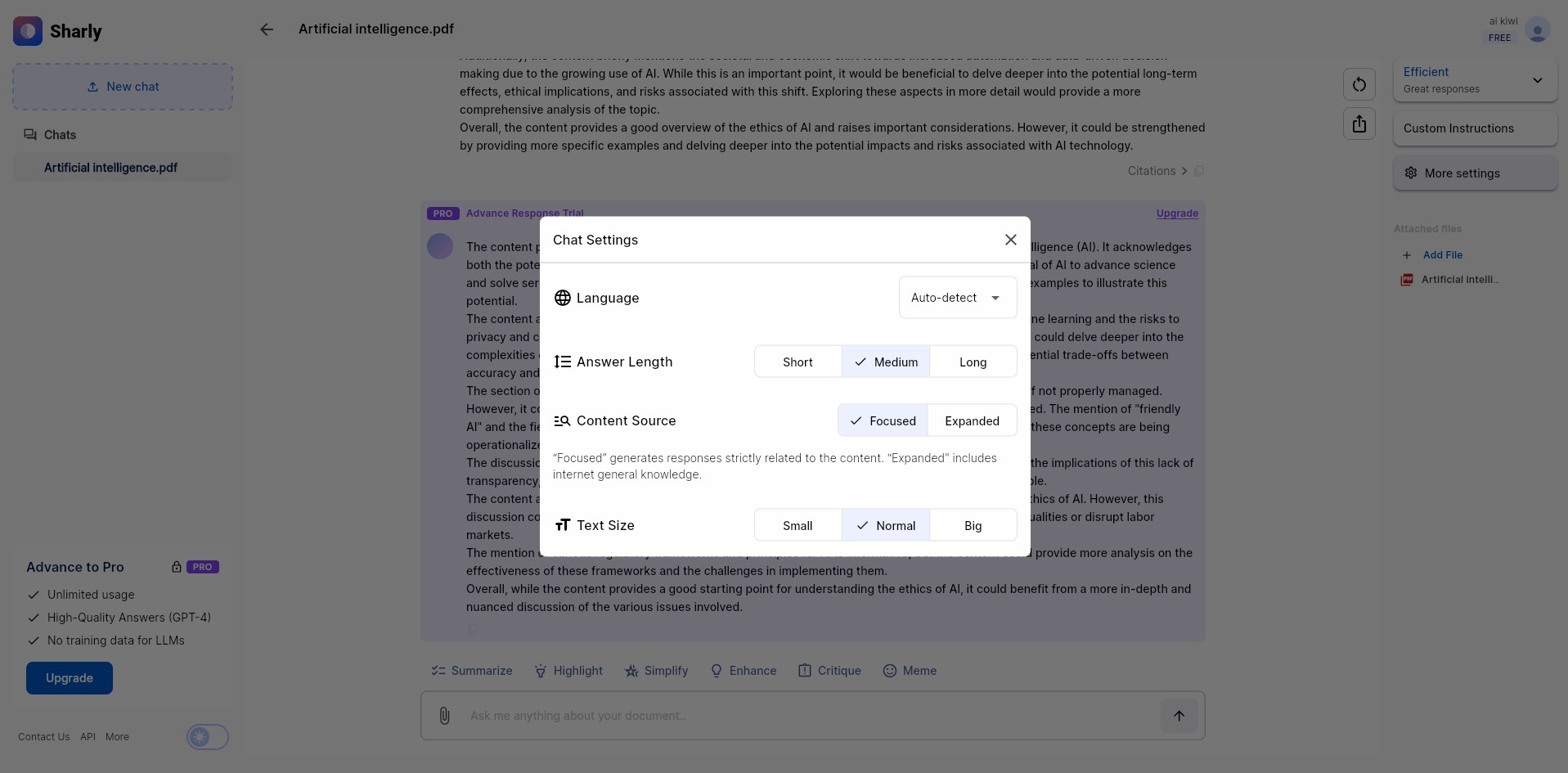The width and height of the screenshot is (1568, 773).
Task: Click the blue Upgrade button
Action: [x=70, y=678]
